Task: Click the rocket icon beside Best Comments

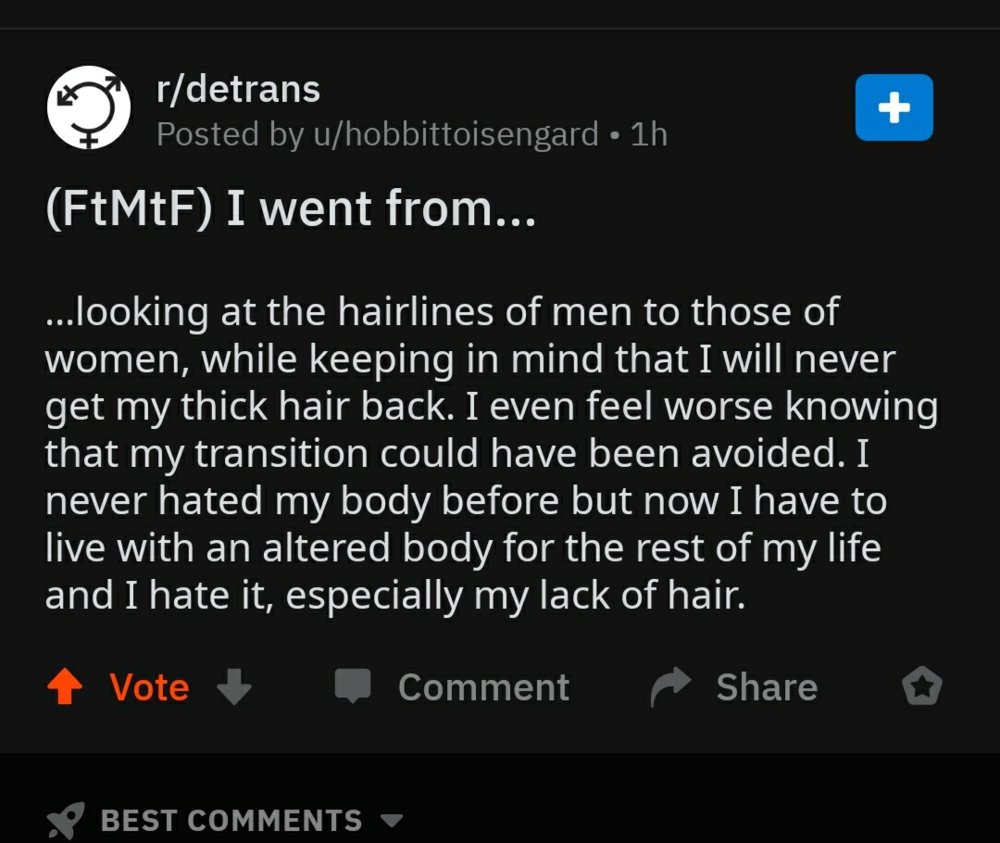Action: [x=66, y=821]
